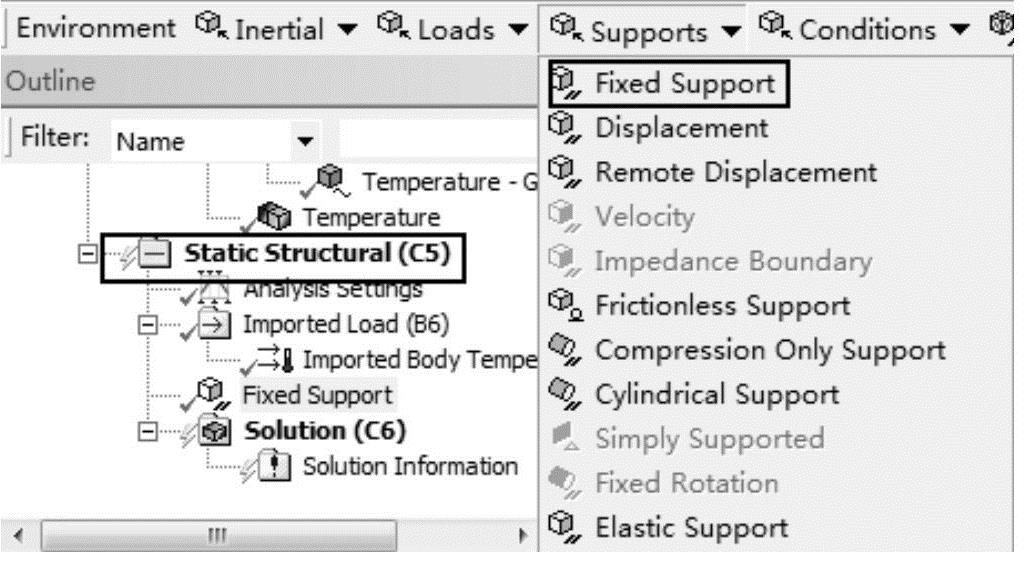Viewport: 1026px width, 562px height.
Task: Click the Remote Displacement icon
Action: [x=564, y=173]
